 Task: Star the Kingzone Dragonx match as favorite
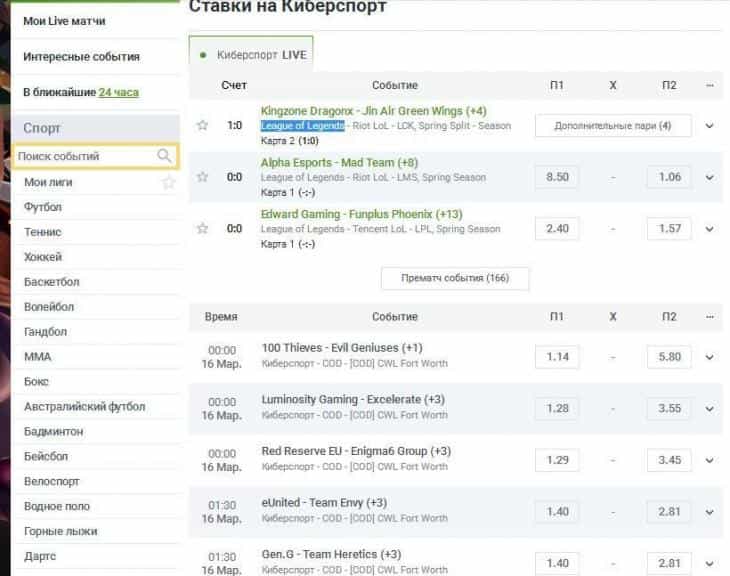pyautogui.click(x=203, y=125)
